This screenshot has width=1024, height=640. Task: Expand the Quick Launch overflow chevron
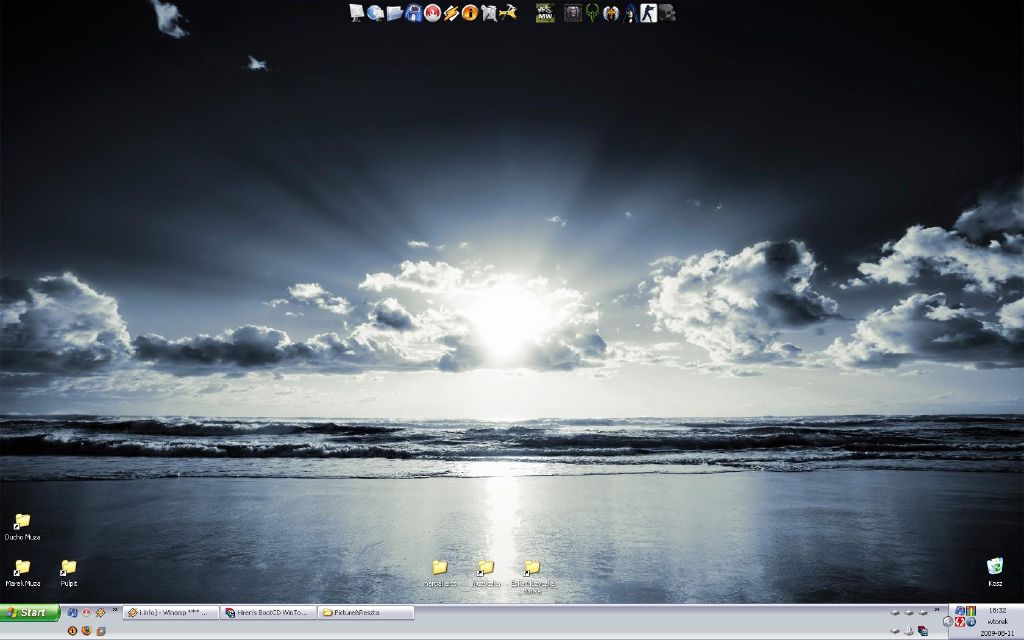tap(114, 609)
